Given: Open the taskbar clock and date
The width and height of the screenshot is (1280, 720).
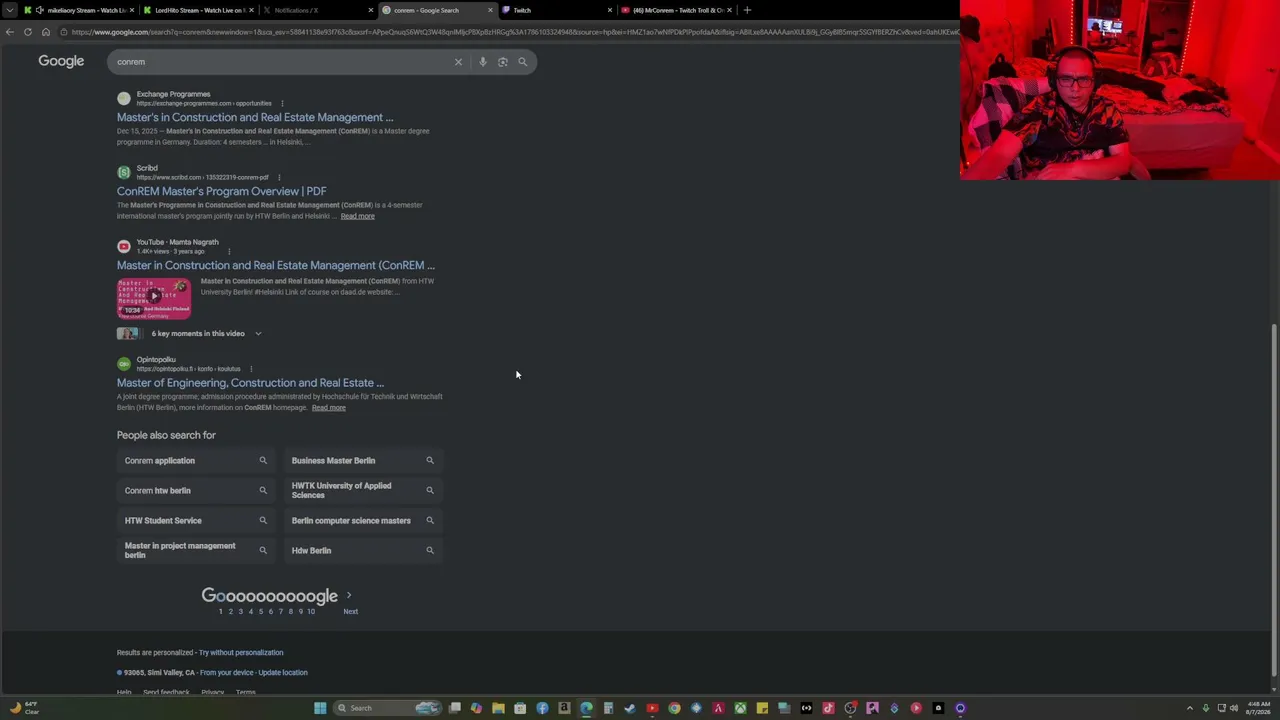Looking at the screenshot, I should [x=1258, y=708].
